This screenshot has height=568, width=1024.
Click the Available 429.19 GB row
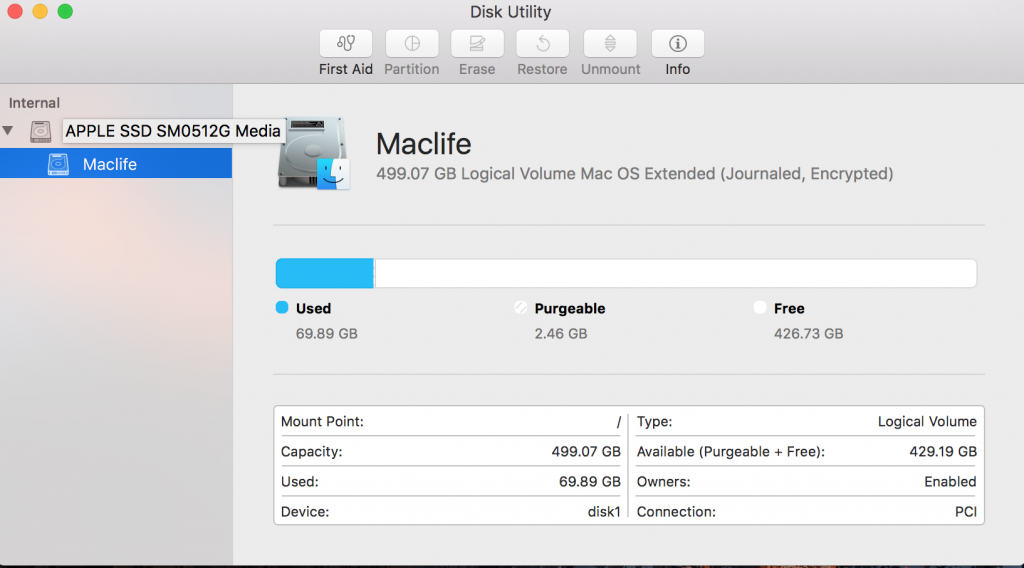click(x=807, y=452)
